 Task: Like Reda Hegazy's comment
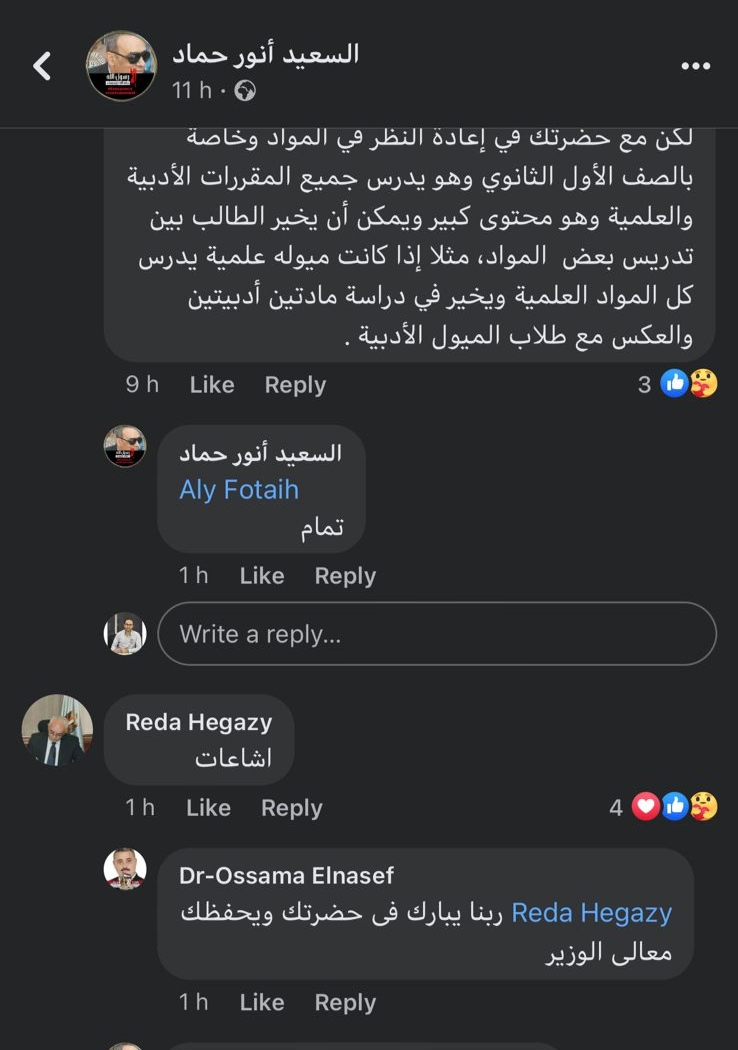[x=208, y=808]
